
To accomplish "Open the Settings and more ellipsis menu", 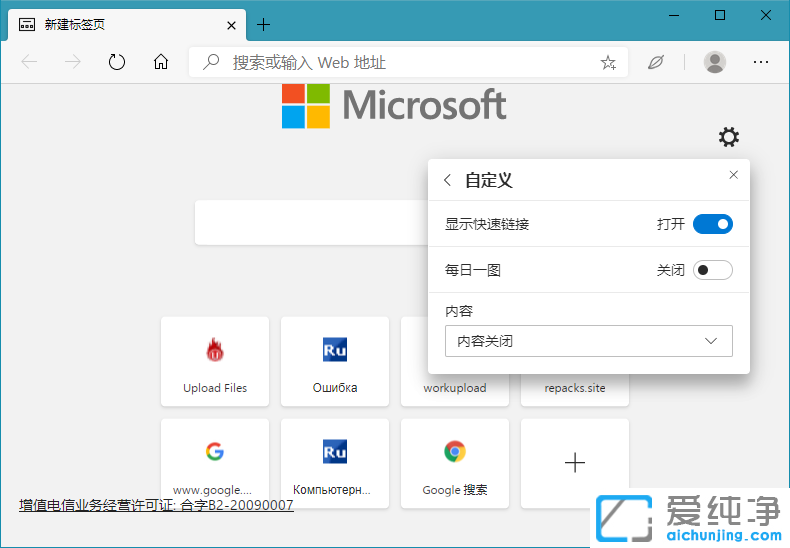I will pos(761,62).
